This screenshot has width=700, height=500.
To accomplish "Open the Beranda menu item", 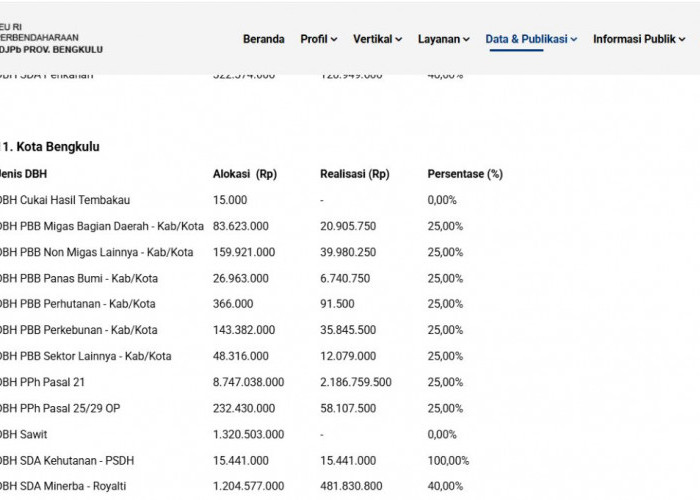I will 263,39.
